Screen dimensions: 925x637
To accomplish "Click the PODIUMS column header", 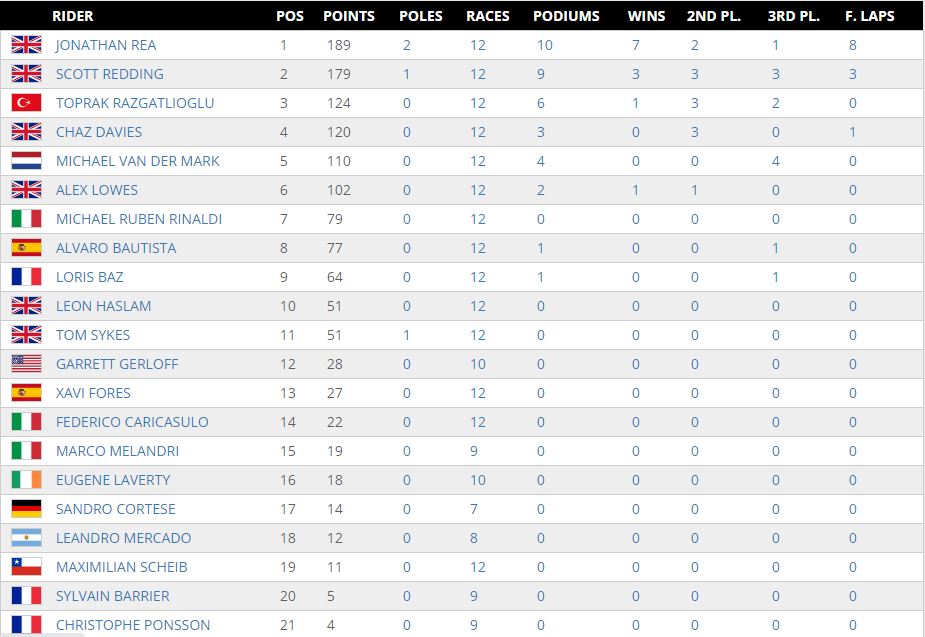I will coord(566,16).
